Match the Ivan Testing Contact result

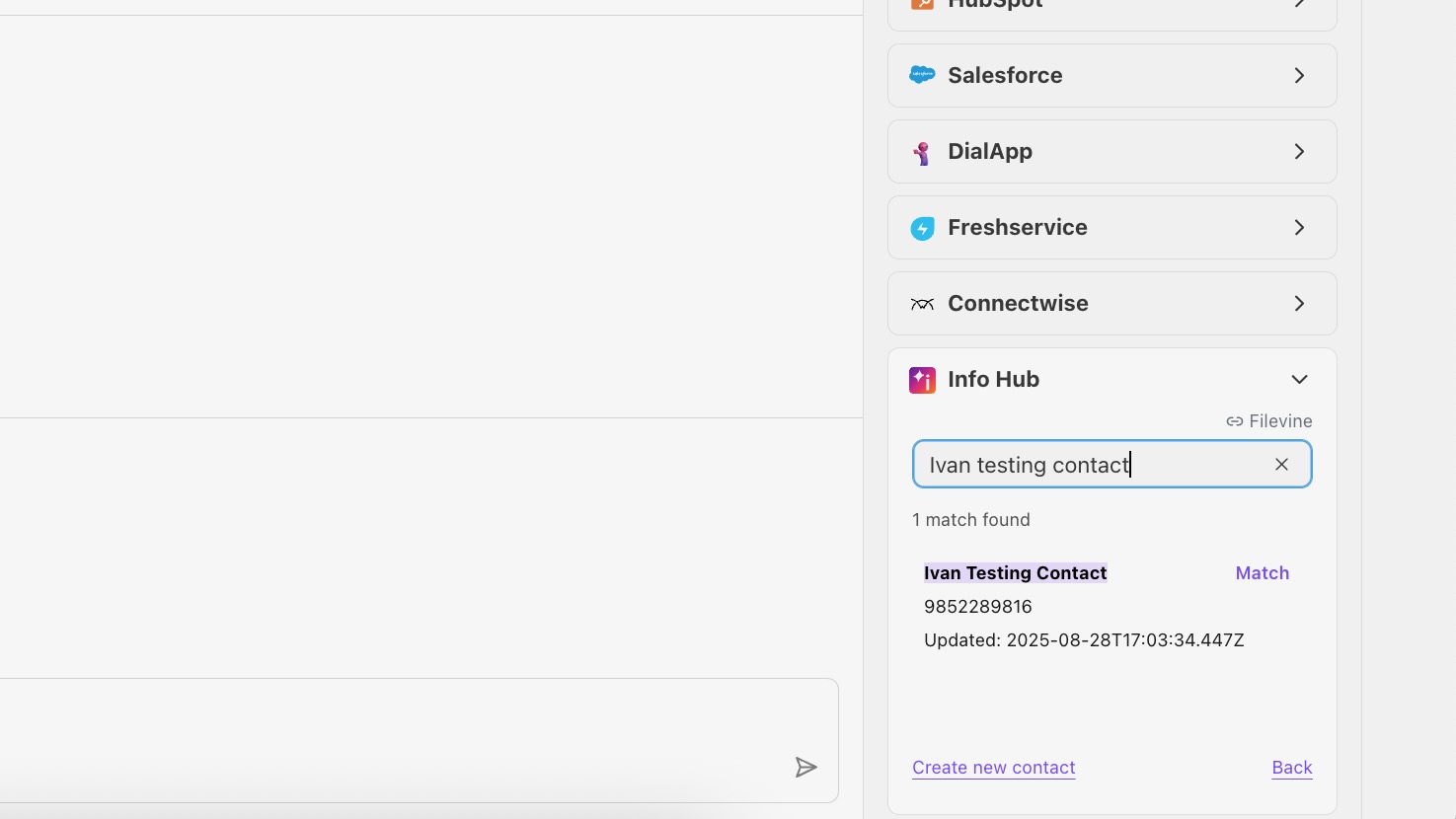1262,573
